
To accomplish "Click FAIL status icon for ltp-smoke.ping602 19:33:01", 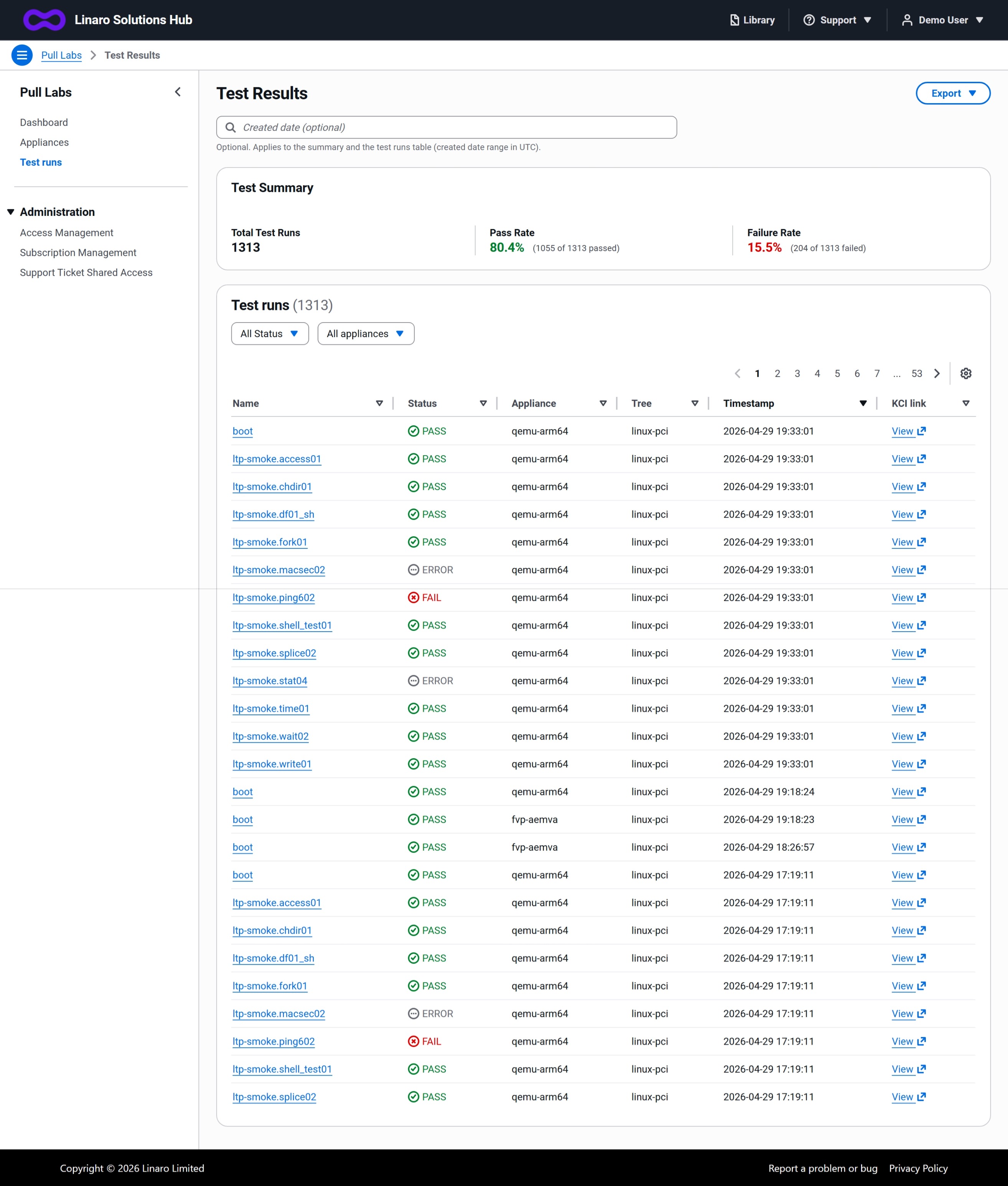I will (x=413, y=597).
